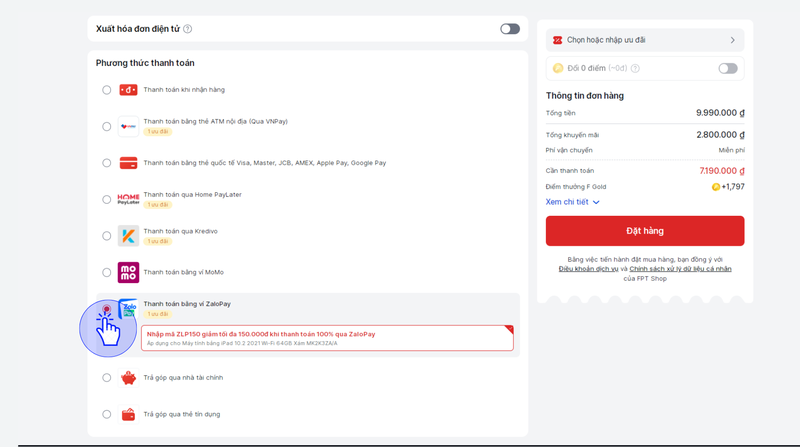The width and height of the screenshot is (800, 447).
Task: Select ZaloPay wallet radio button
Action: pos(106,309)
